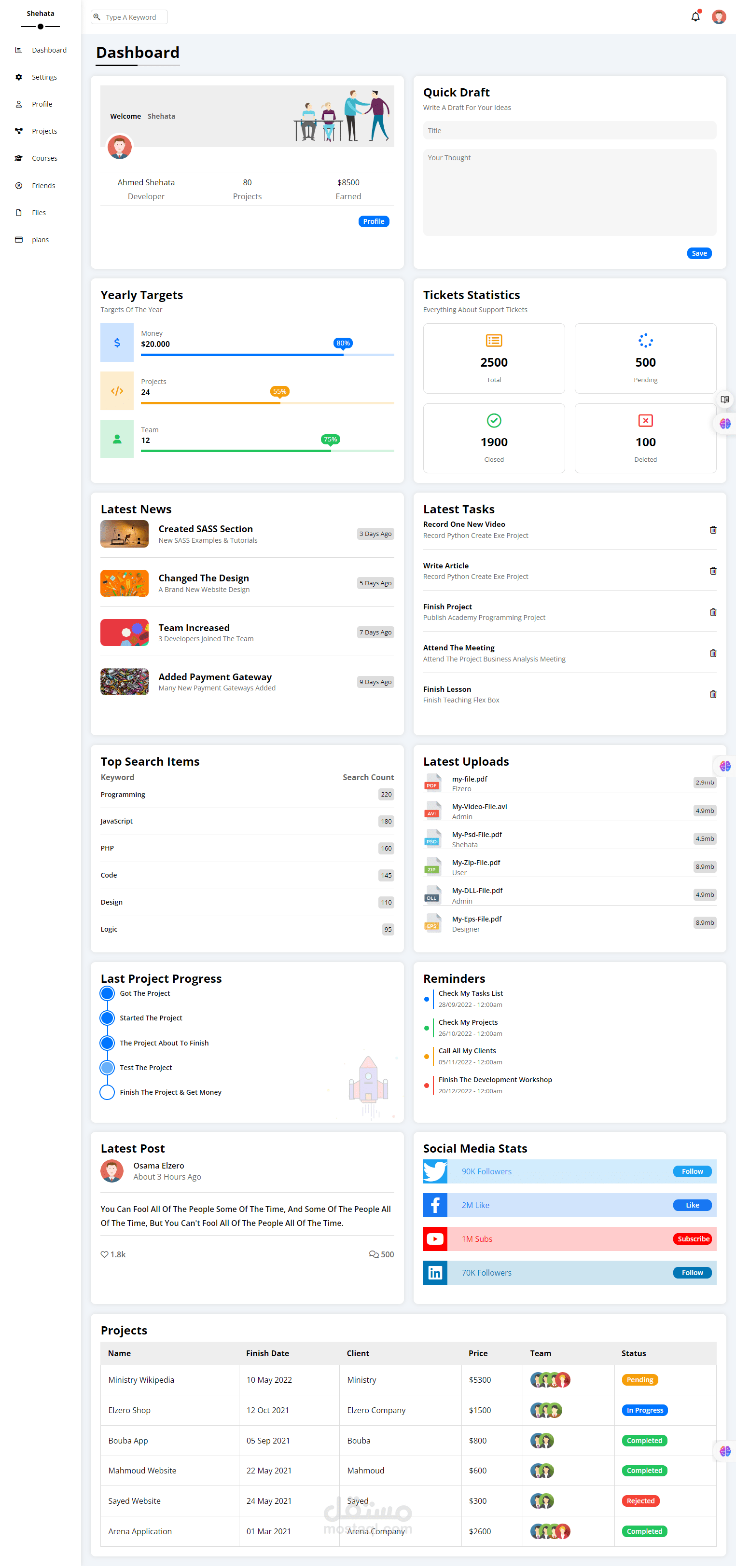Viewport: 736px width, 1568px height.
Task: Follow on LinkedIn
Action: (692, 1273)
